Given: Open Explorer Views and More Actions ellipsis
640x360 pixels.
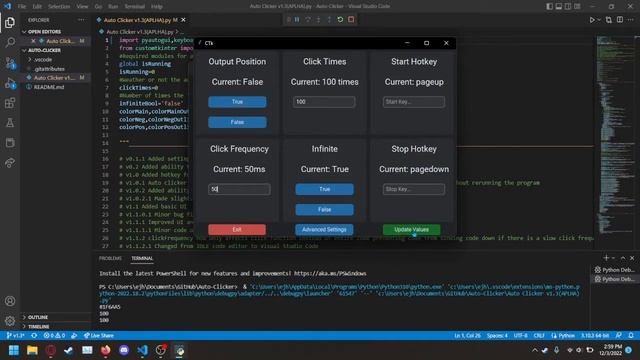Looking at the screenshot, I should click(81, 20).
